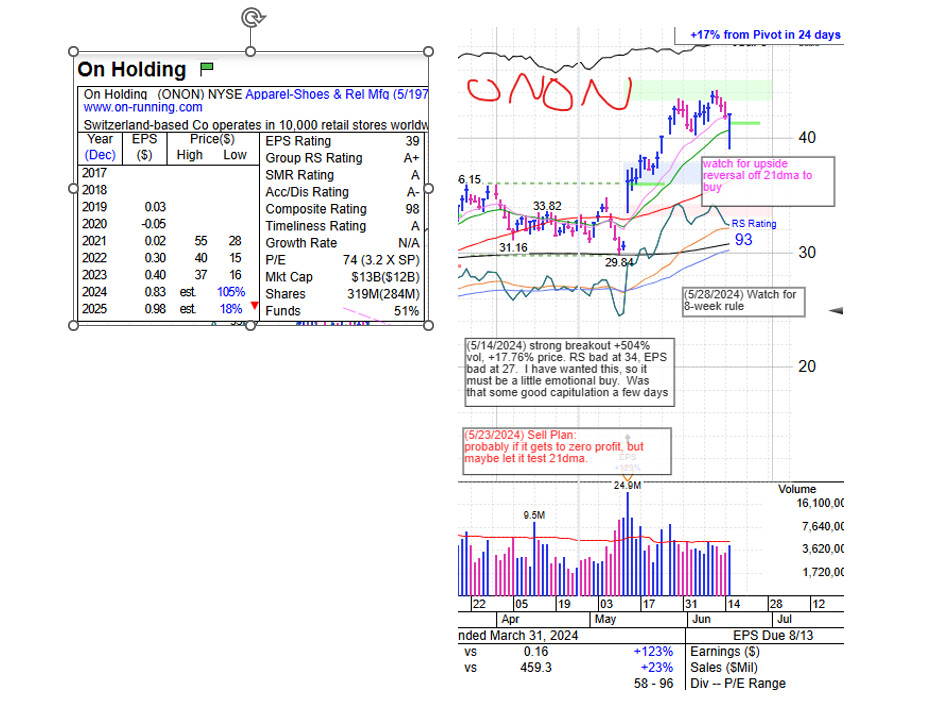950x720 pixels.
Task: Click the top-right handle of the selected image
Action: pyautogui.click(x=428, y=52)
